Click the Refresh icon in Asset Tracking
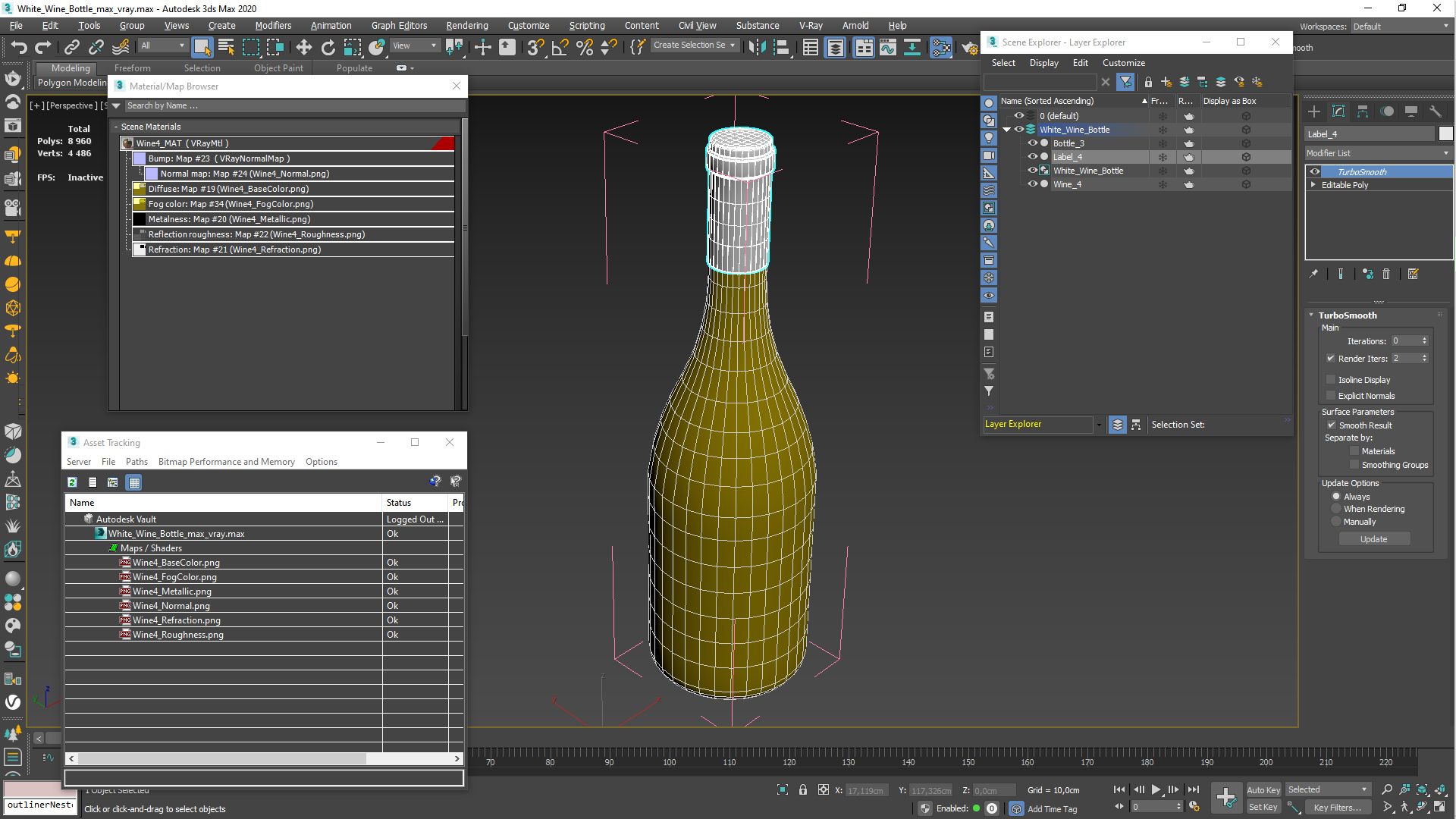Viewport: 1456px width, 819px height. [72, 482]
